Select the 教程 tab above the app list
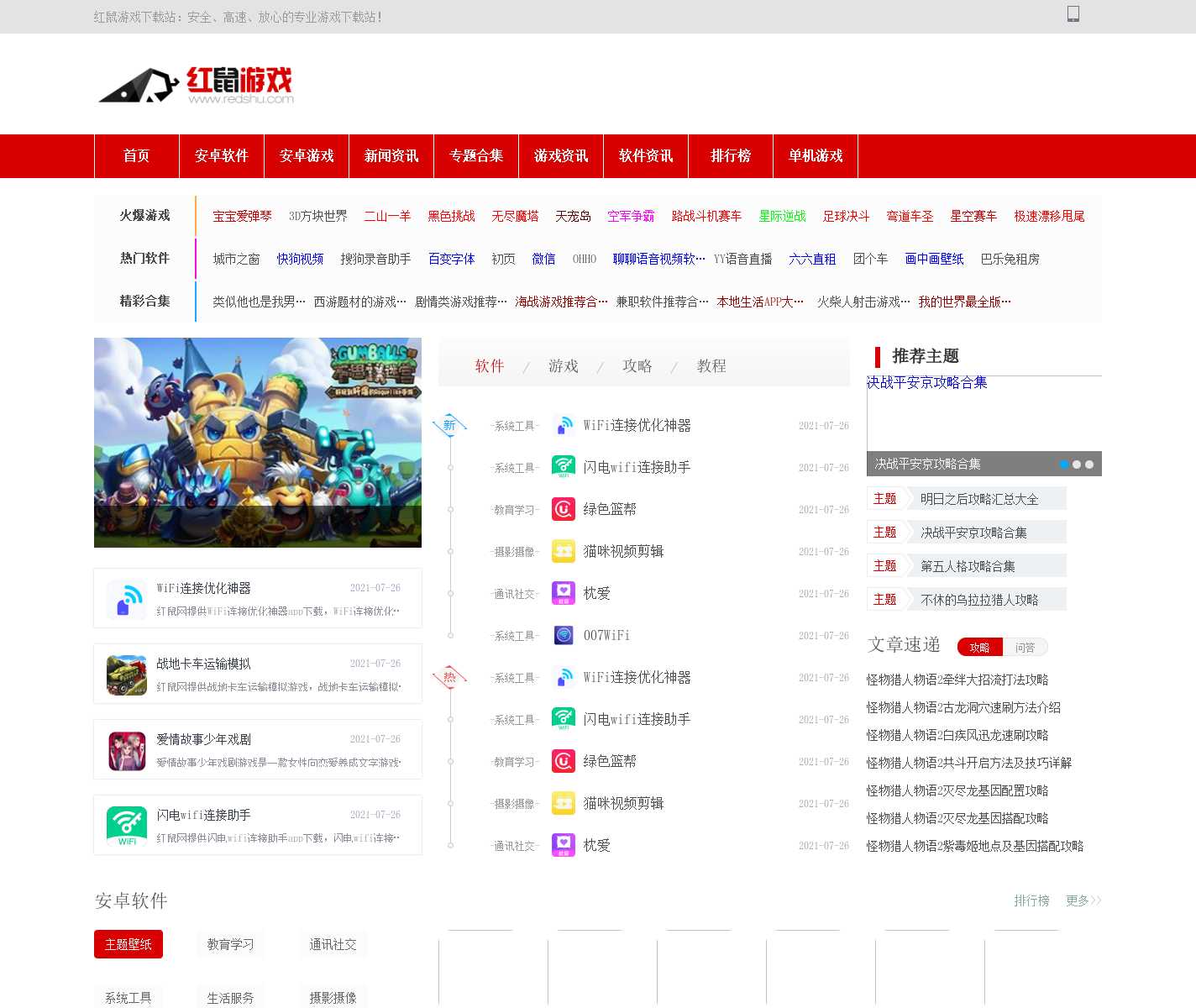This screenshot has width=1196, height=1008. [x=711, y=365]
